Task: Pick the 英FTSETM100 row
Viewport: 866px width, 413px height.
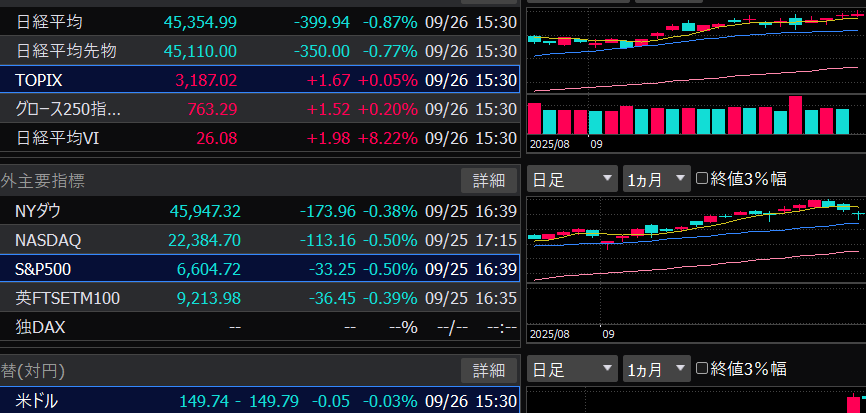Action: click(260, 298)
